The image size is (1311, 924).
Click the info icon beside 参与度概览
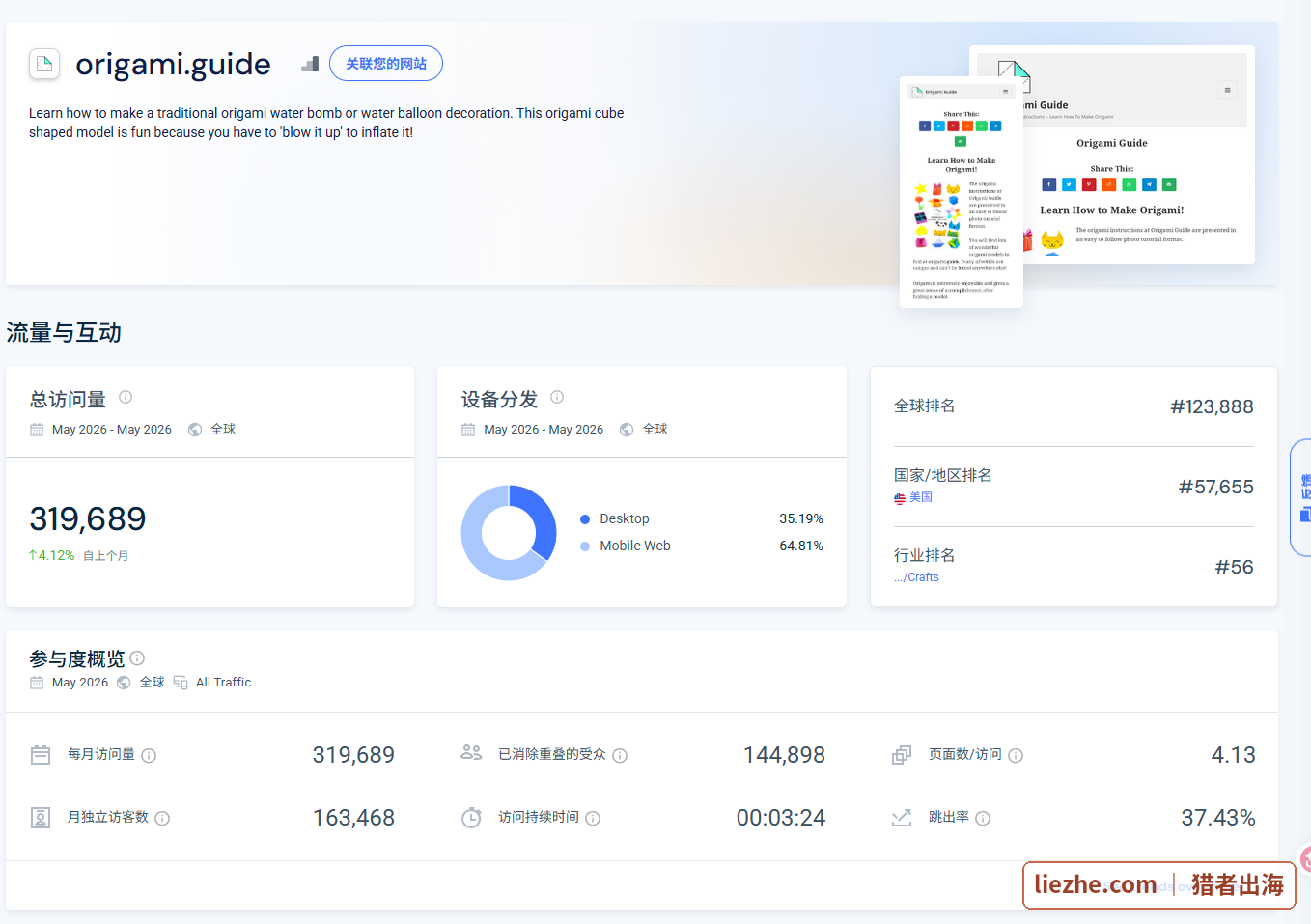(x=137, y=658)
